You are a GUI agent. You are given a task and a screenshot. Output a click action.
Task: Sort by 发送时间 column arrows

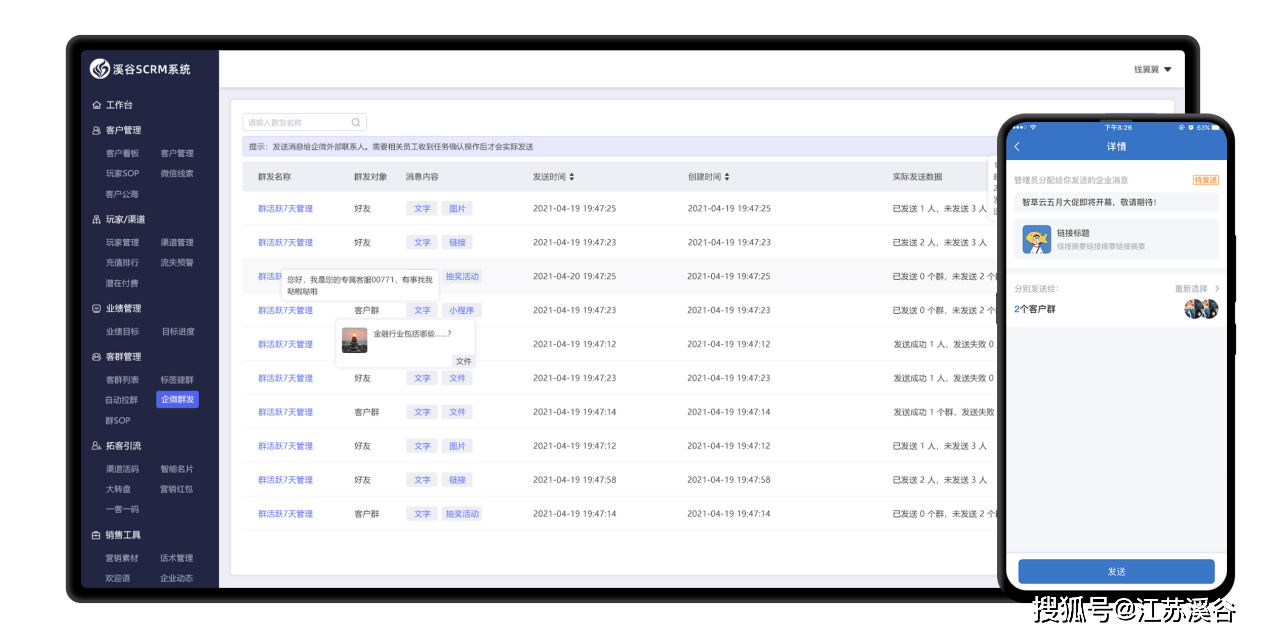point(572,177)
